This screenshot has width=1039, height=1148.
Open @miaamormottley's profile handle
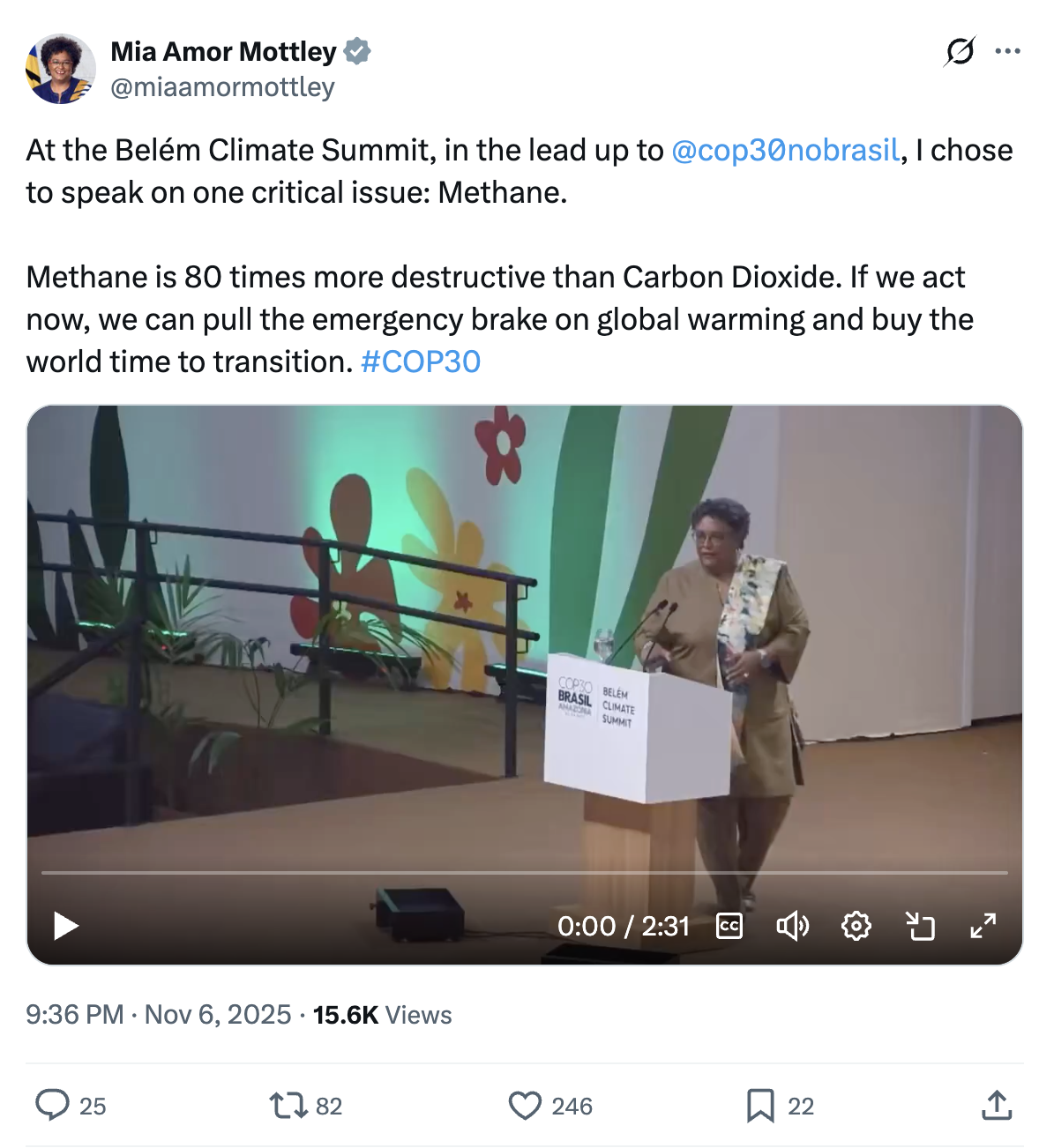coord(221,86)
